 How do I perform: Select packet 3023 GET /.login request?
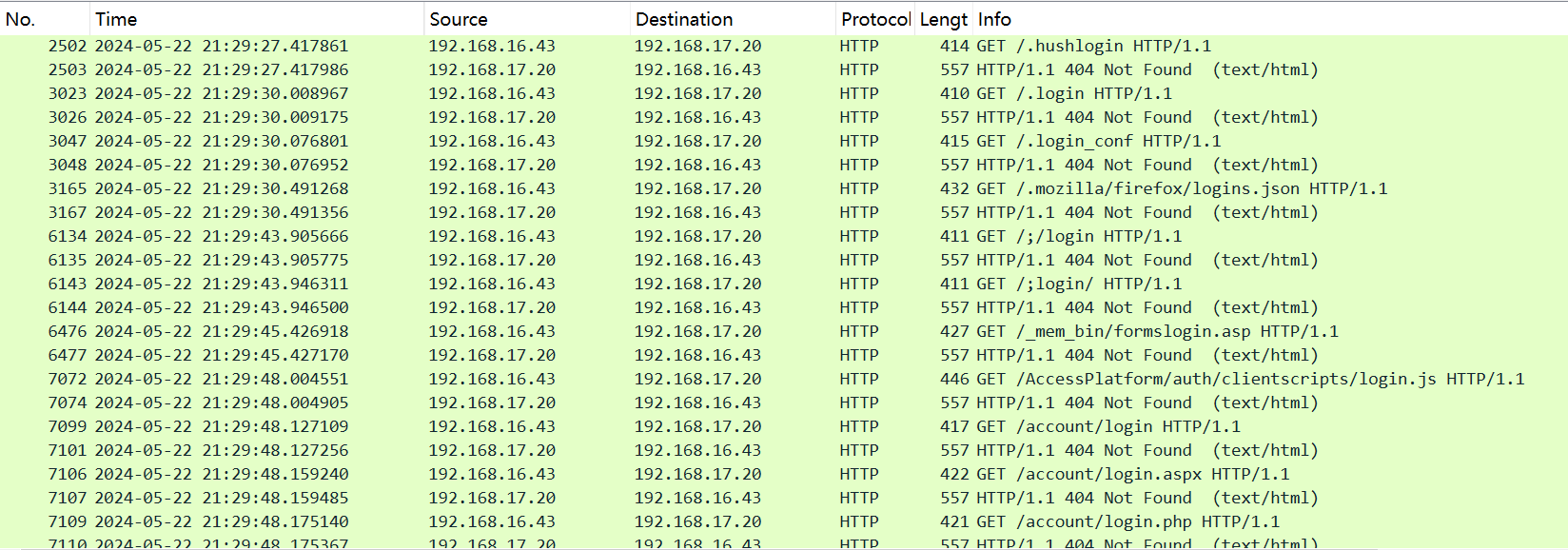(1074, 93)
